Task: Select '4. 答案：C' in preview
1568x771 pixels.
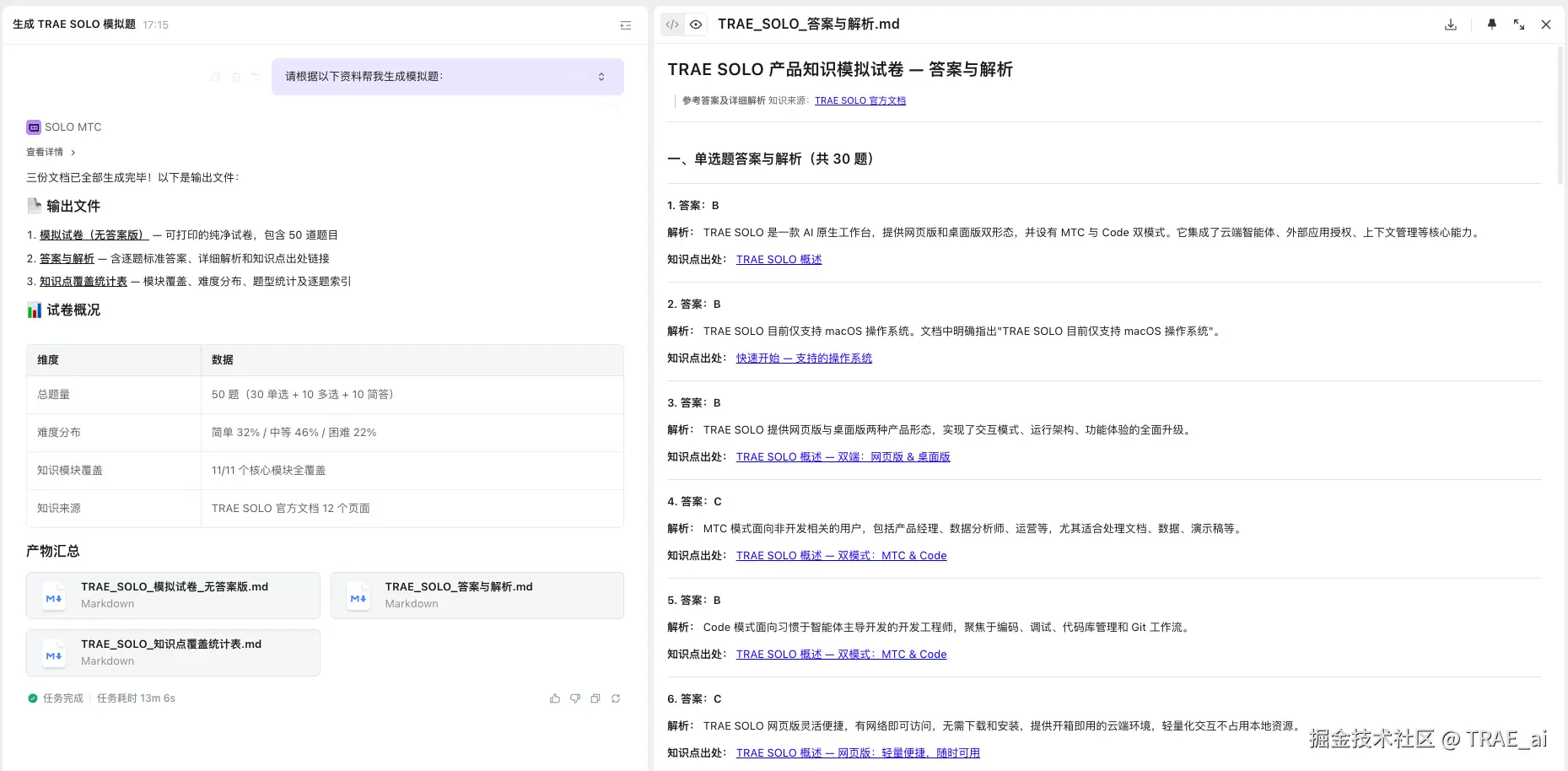Action: tap(694, 502)
